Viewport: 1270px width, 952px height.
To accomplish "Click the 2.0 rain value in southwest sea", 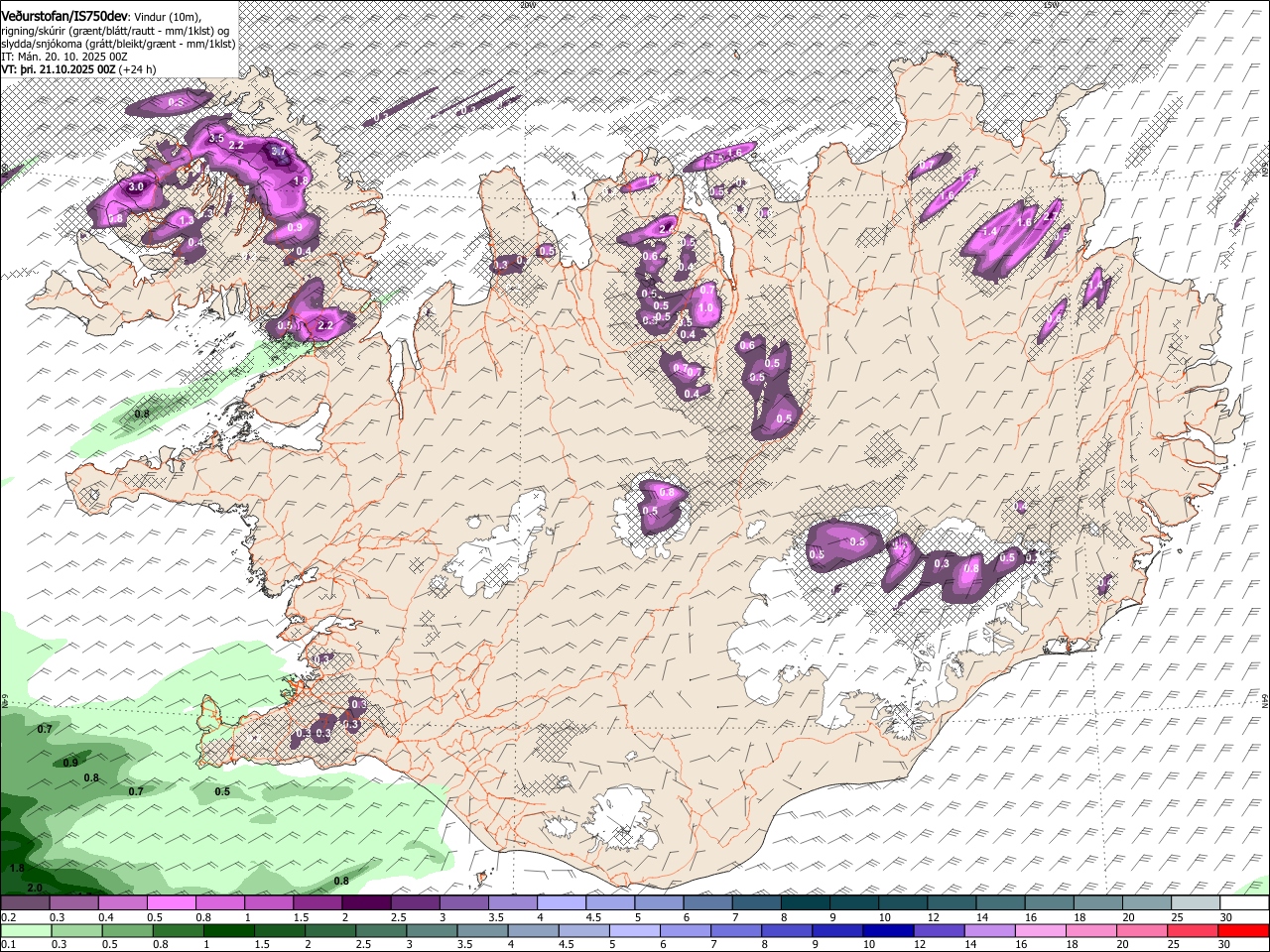I will (x=36, y=888).
